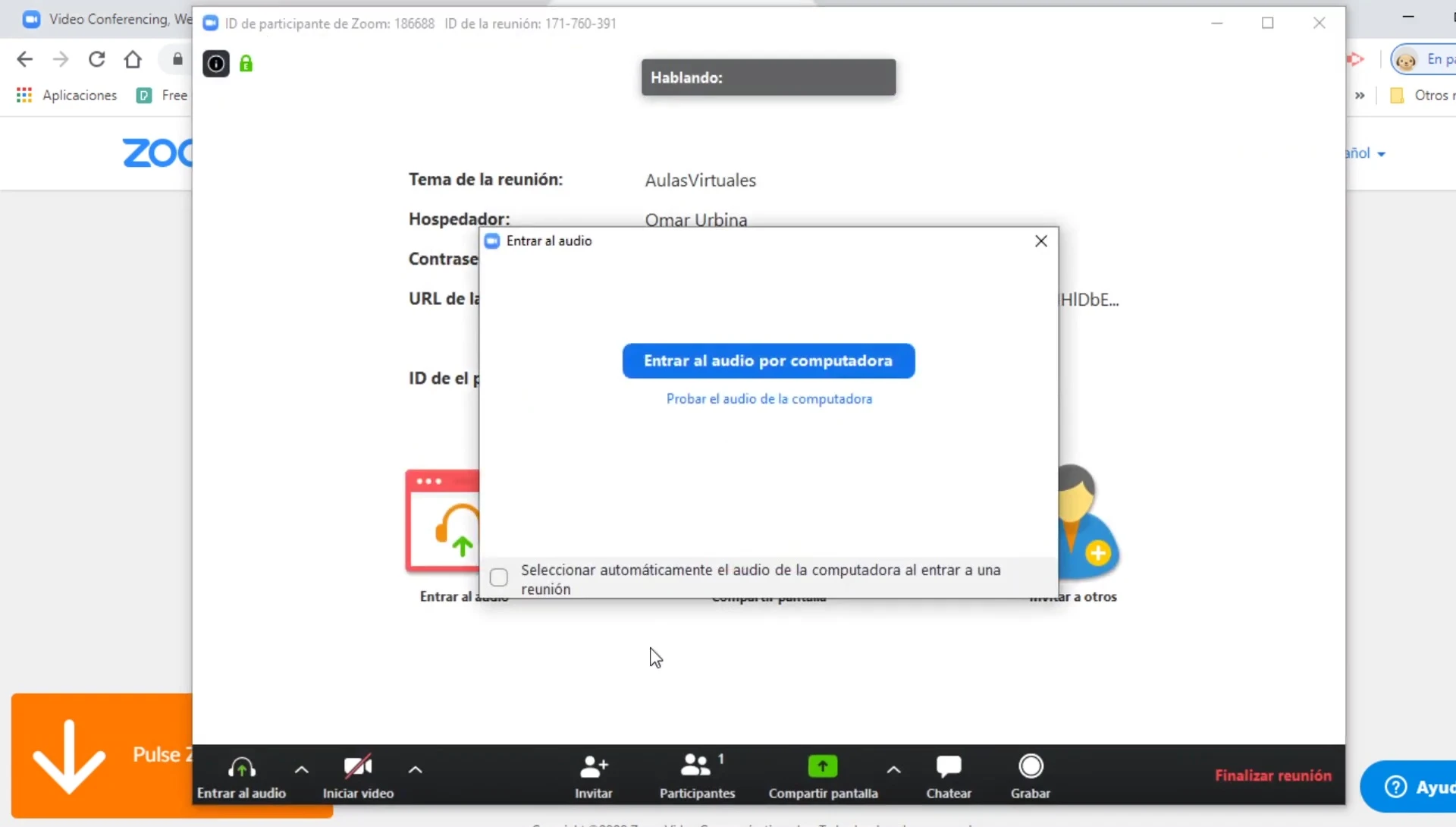Click the Entrar al audio headphone icon in toolbar
This screenshot has height=827, width=1456.
[x=241, y=768]
